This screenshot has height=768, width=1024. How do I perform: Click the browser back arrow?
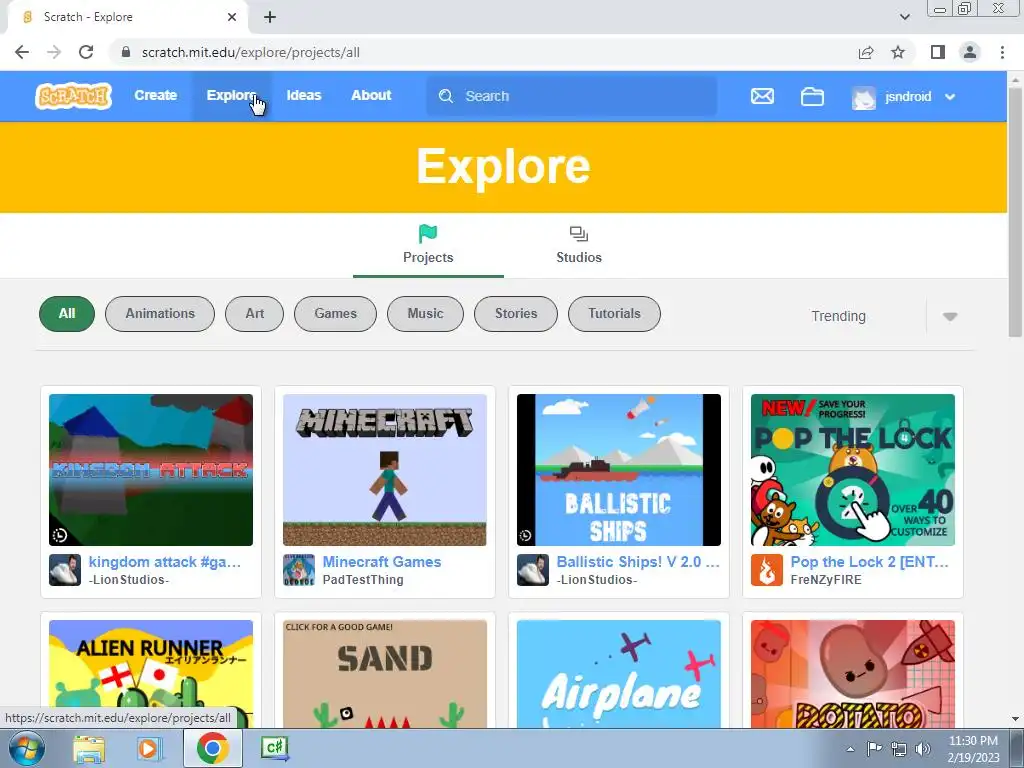point(22,52)
